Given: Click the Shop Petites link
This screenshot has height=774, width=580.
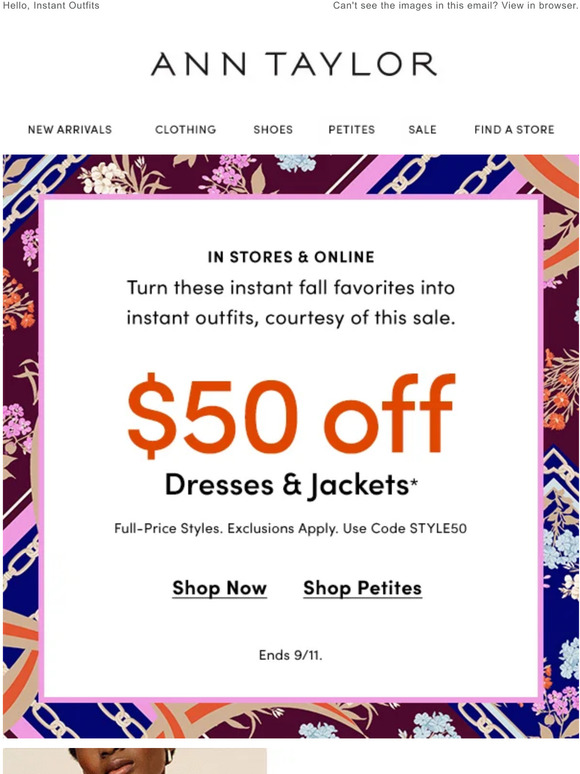Looking at the screenshot, I should (x=362, y=588).
